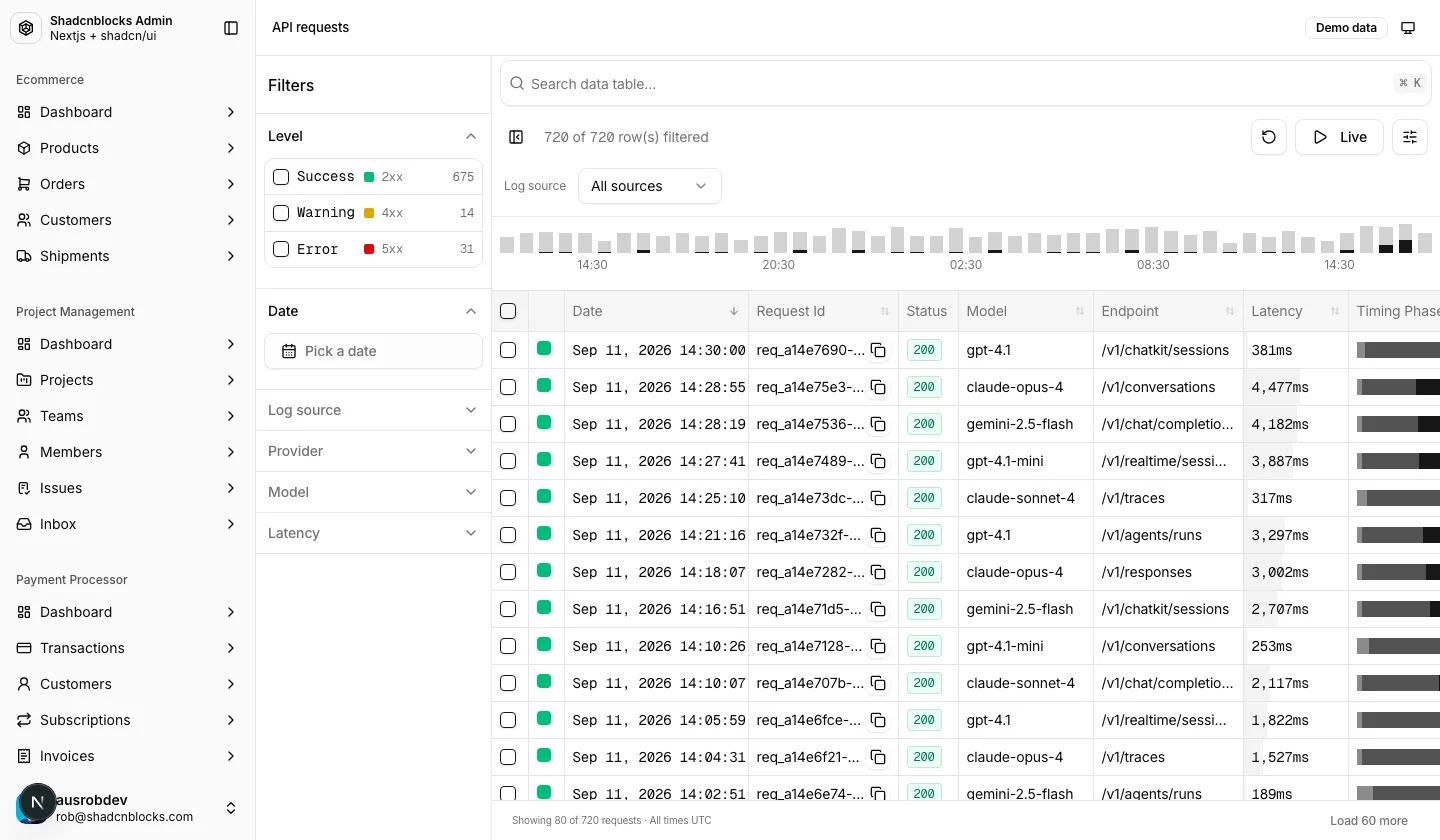Collapse the filters panel icon

pos(516,137)
